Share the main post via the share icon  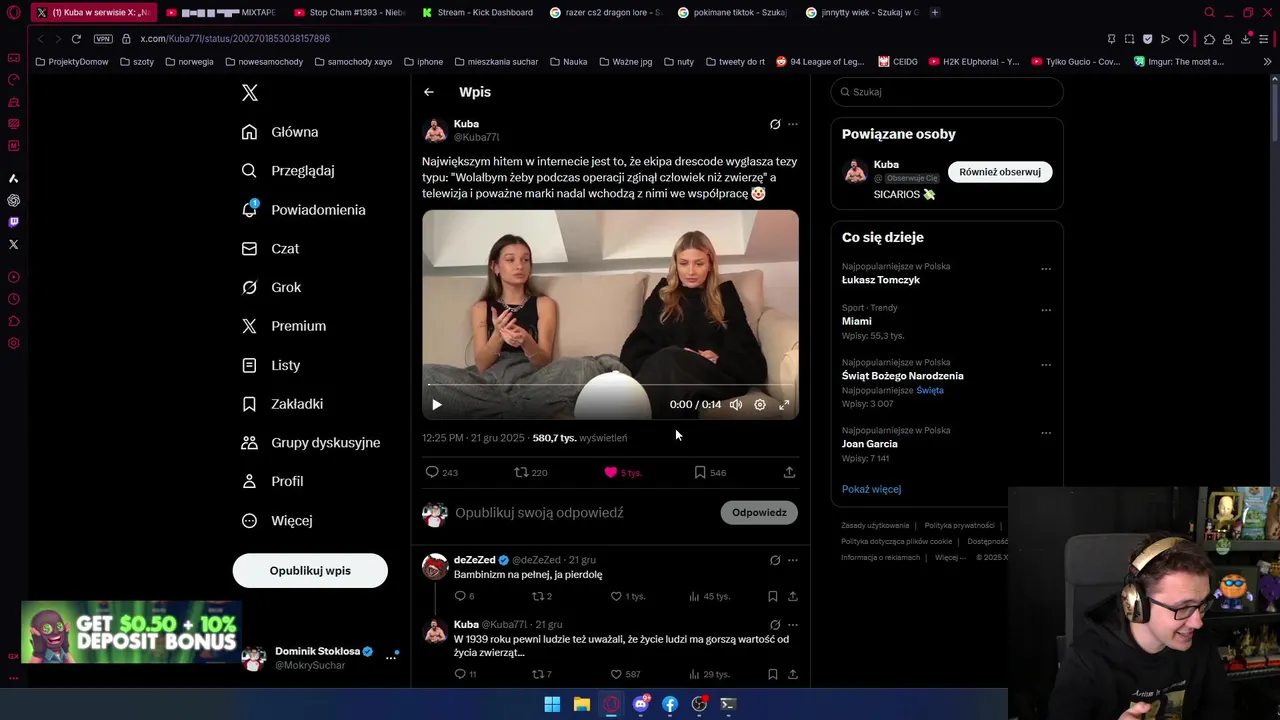coord(789,472)
